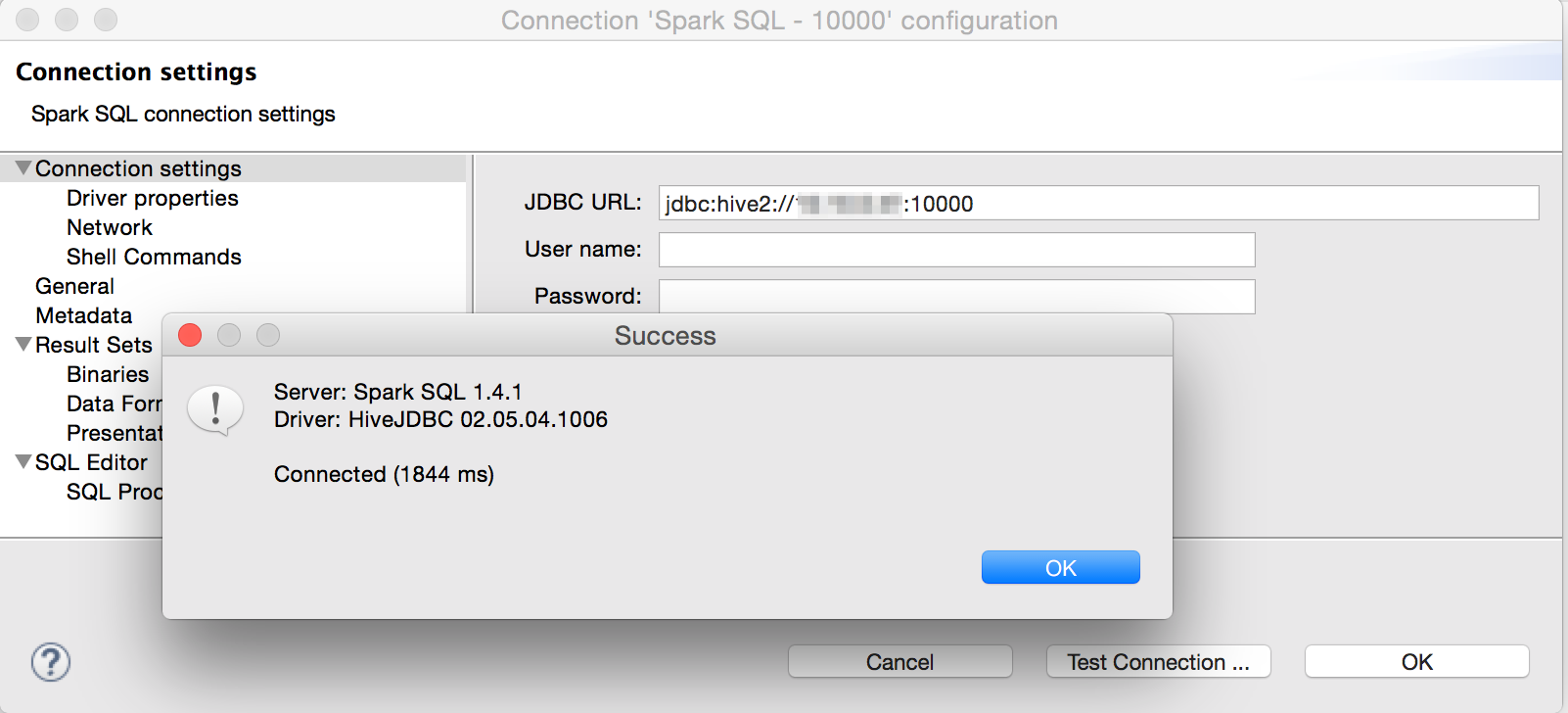
Task: Collapse the SQL Editor tree node
Action: [x=23, y=462]
